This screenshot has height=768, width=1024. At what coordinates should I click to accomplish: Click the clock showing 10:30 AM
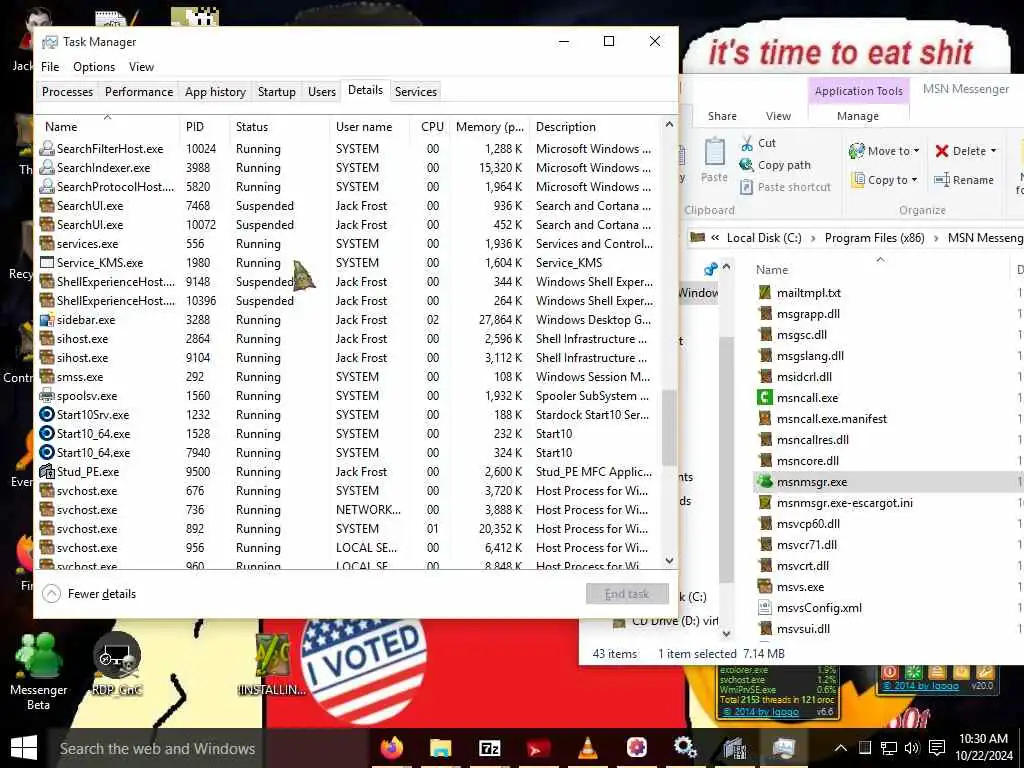[x=984, y=739]
